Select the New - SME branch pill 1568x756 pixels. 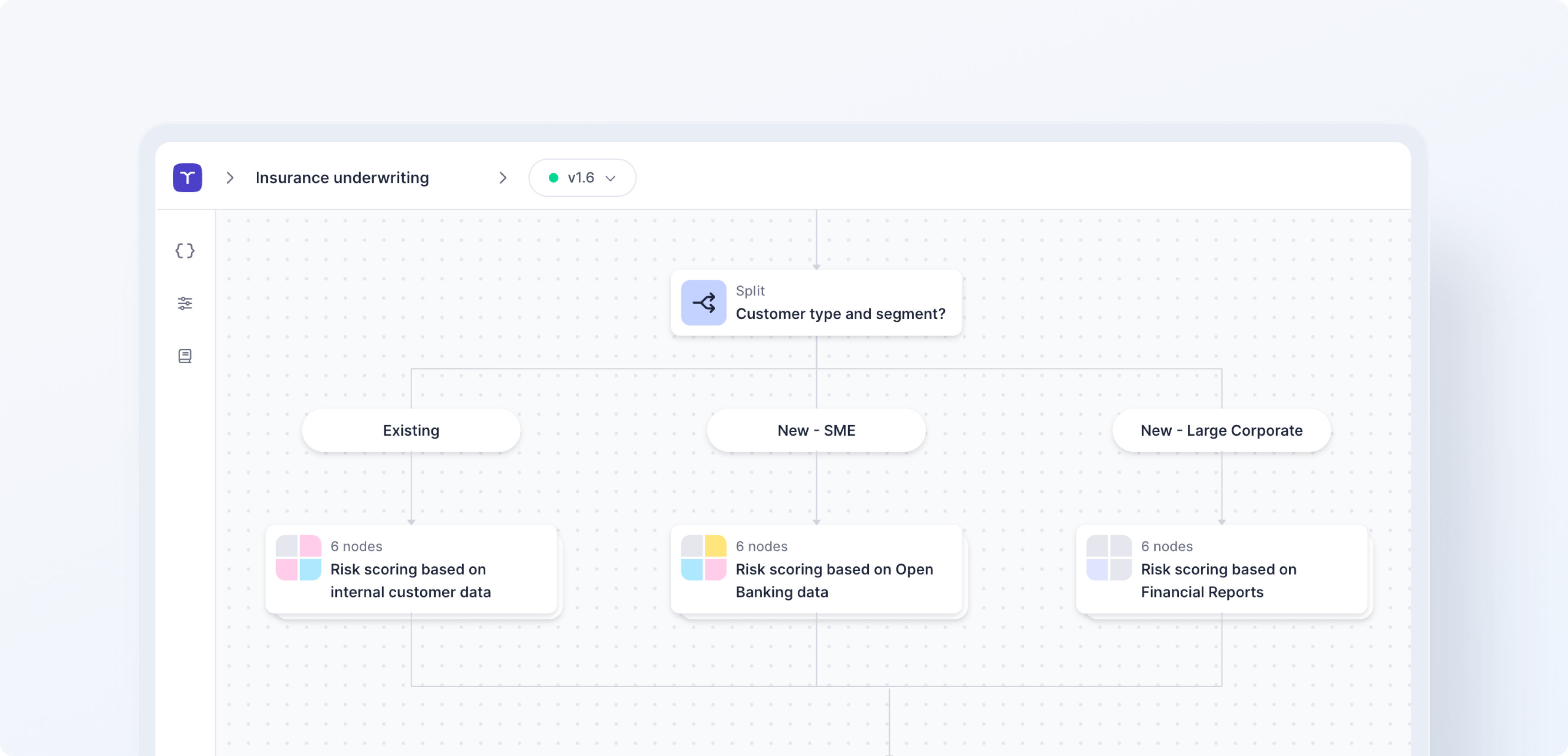(x=815, y=430)
